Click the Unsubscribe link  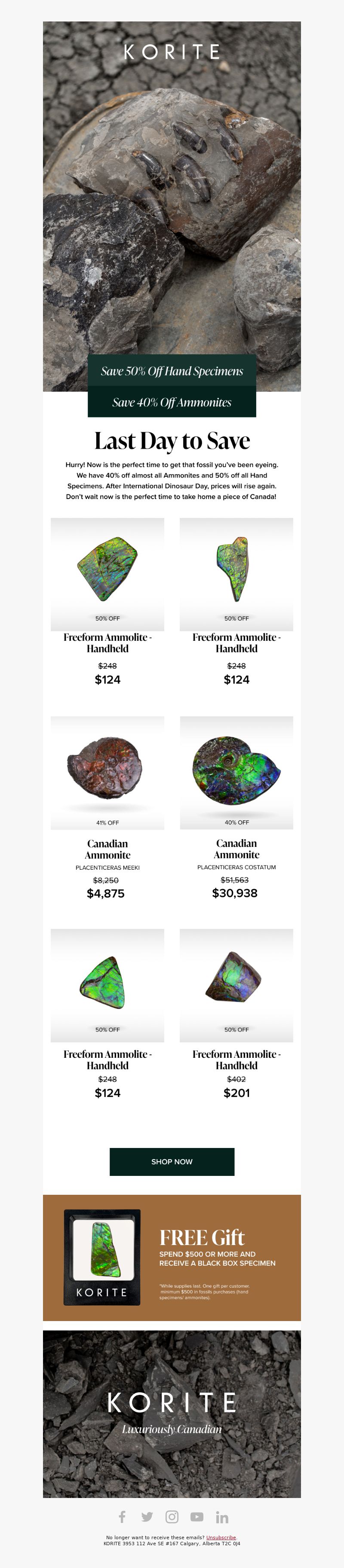(221, 1537)
